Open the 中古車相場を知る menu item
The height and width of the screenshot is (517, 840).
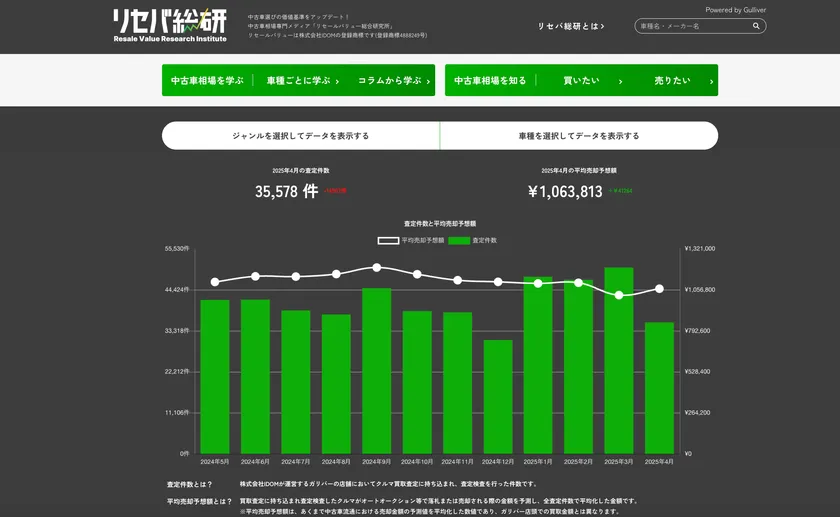click(490, 81)
